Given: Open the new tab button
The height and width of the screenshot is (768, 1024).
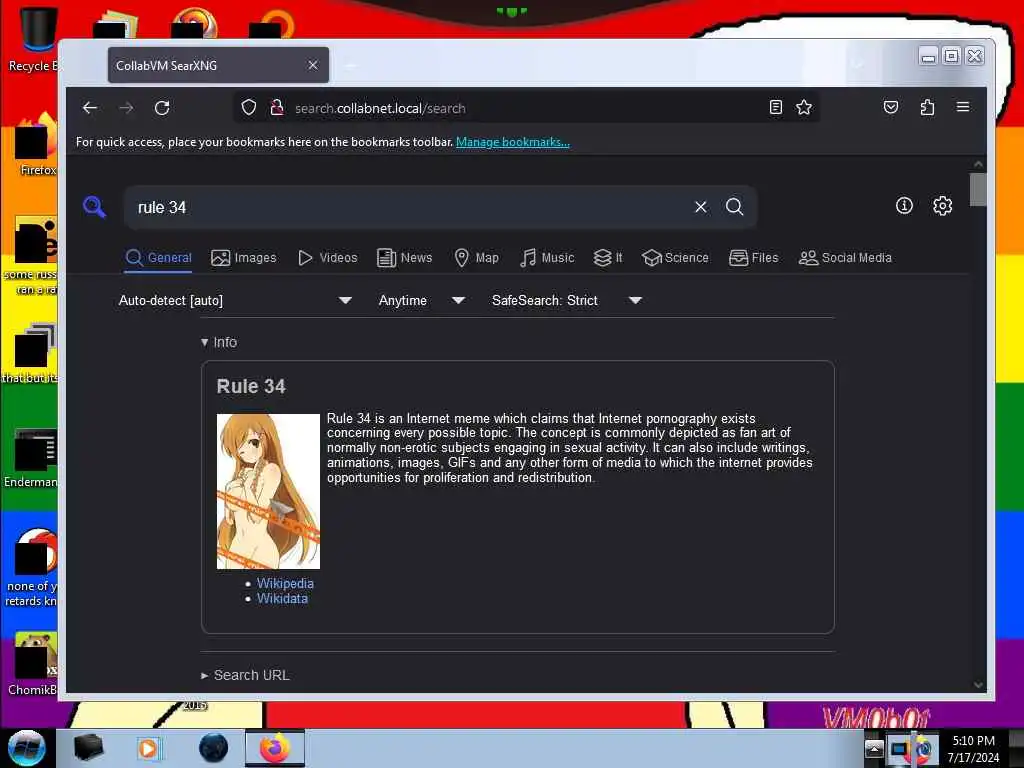Looking at the screenshot, I should point(350,65).
